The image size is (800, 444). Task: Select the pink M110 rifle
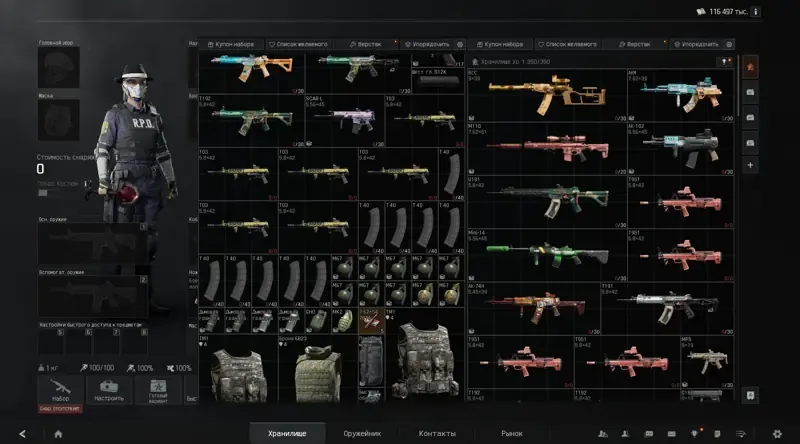coord(547,149)
